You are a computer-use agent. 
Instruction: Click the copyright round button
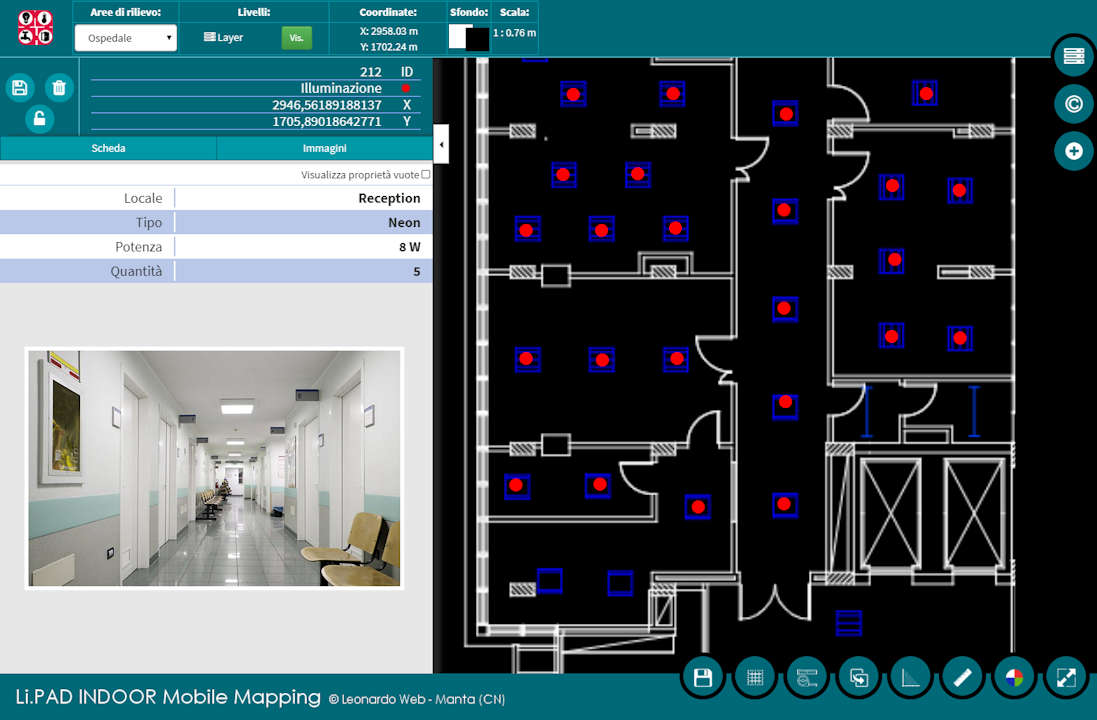pyautogui.click(x=1073, y=104)
